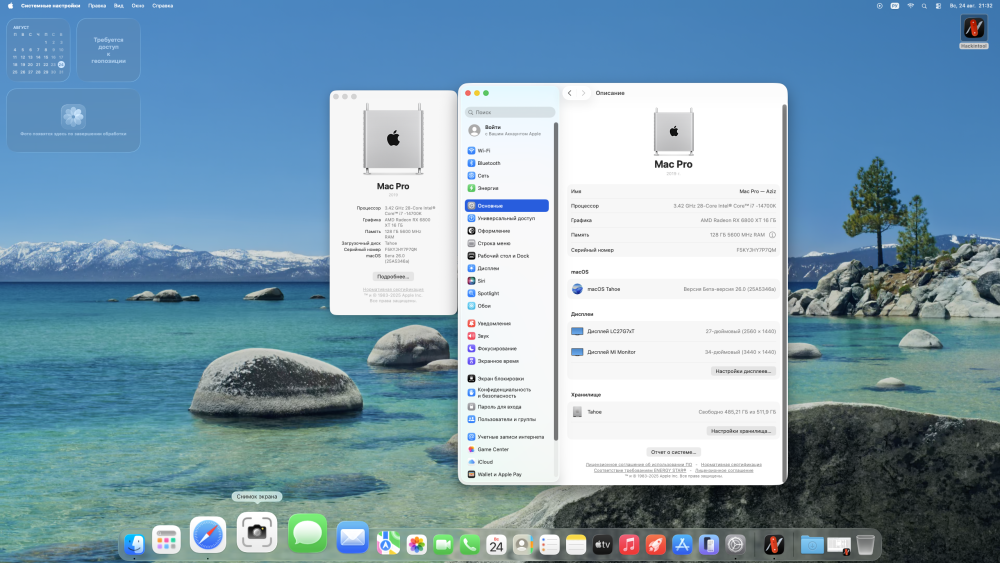
Task: Select Дисплеи in the settings sidebar
Action: 507,268
